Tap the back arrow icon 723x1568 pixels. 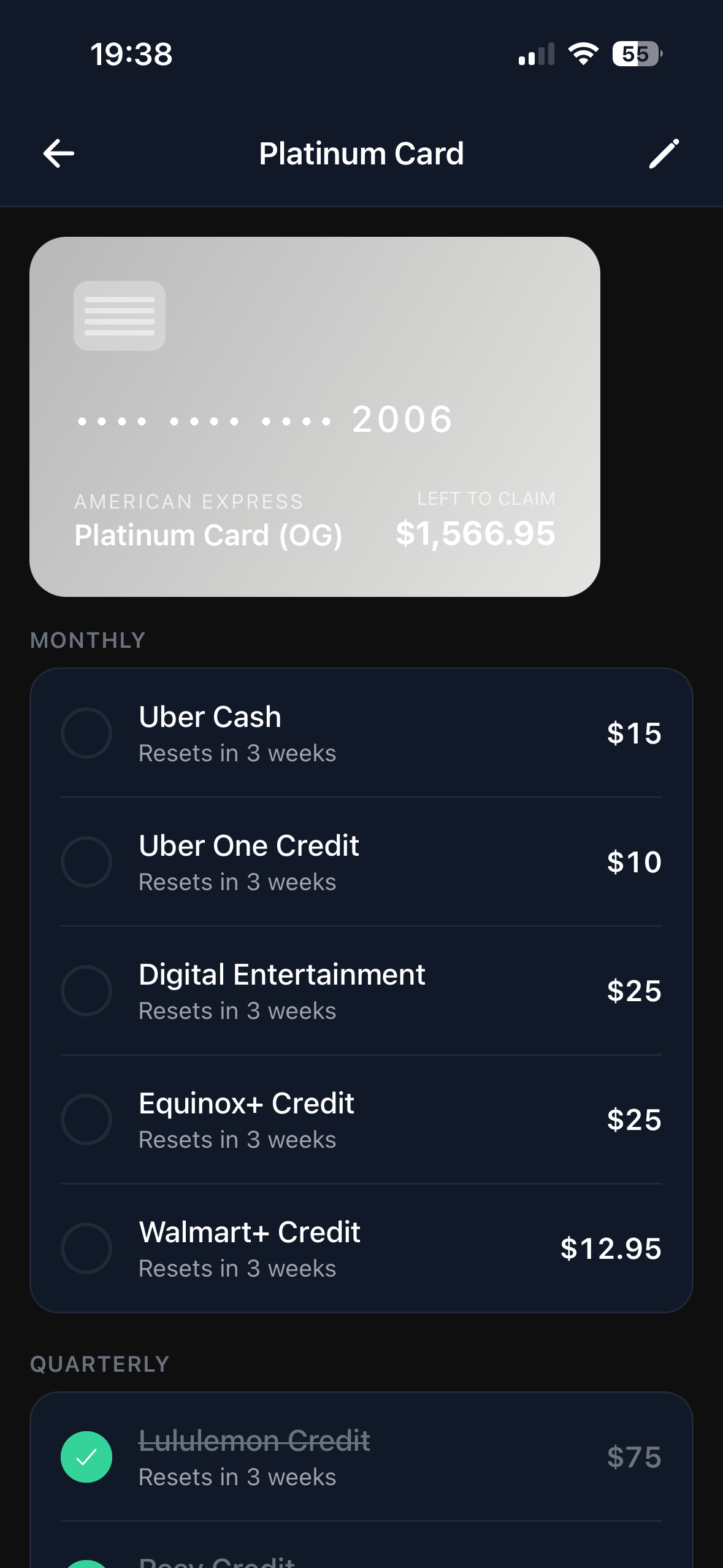59,153
